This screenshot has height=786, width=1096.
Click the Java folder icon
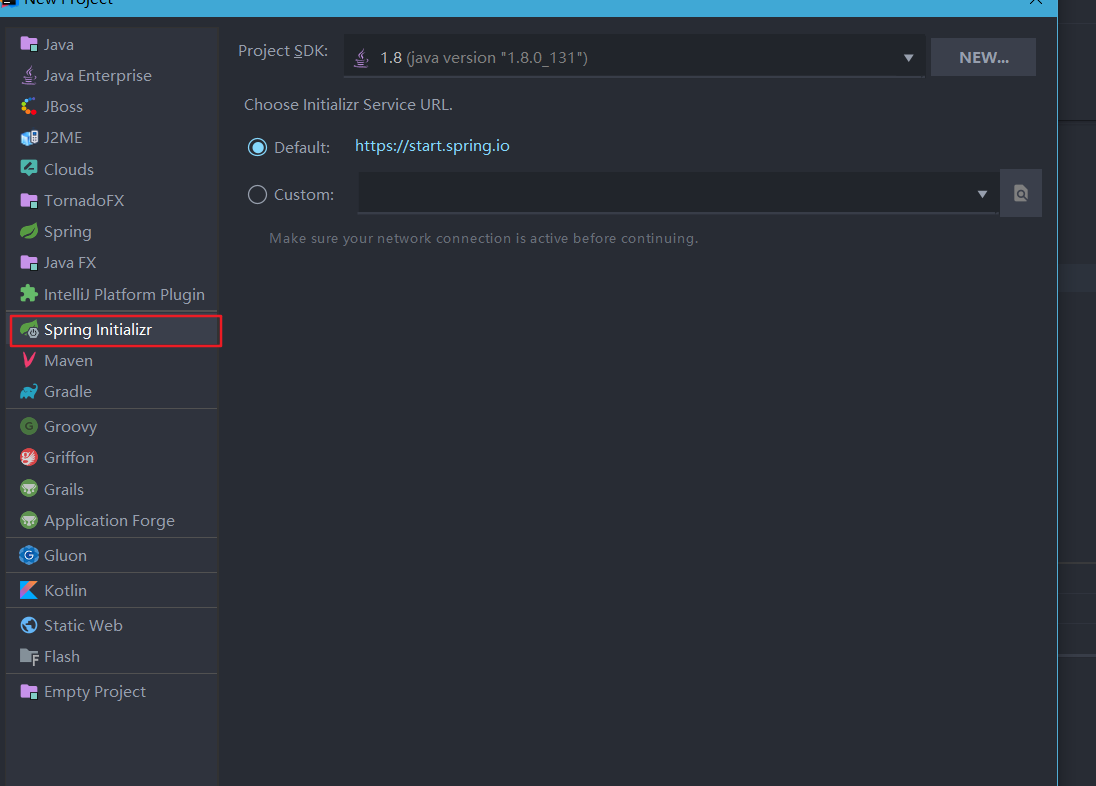point(29,44)
